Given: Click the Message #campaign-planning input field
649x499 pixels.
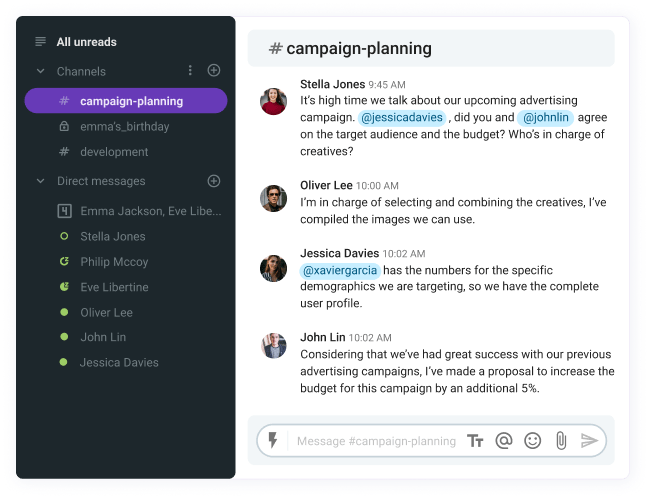Looking at the screenshot, I should [376, 441].
